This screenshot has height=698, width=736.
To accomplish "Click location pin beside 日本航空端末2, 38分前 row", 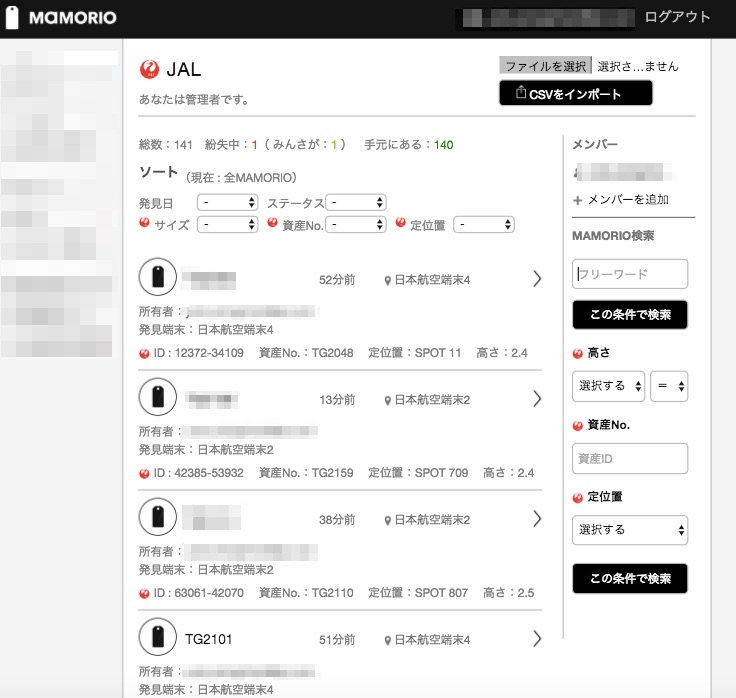I will click(388, 520).
